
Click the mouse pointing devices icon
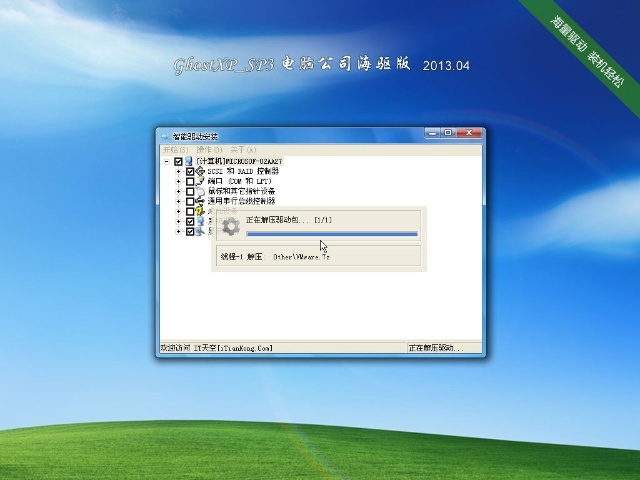pos(200,191)
